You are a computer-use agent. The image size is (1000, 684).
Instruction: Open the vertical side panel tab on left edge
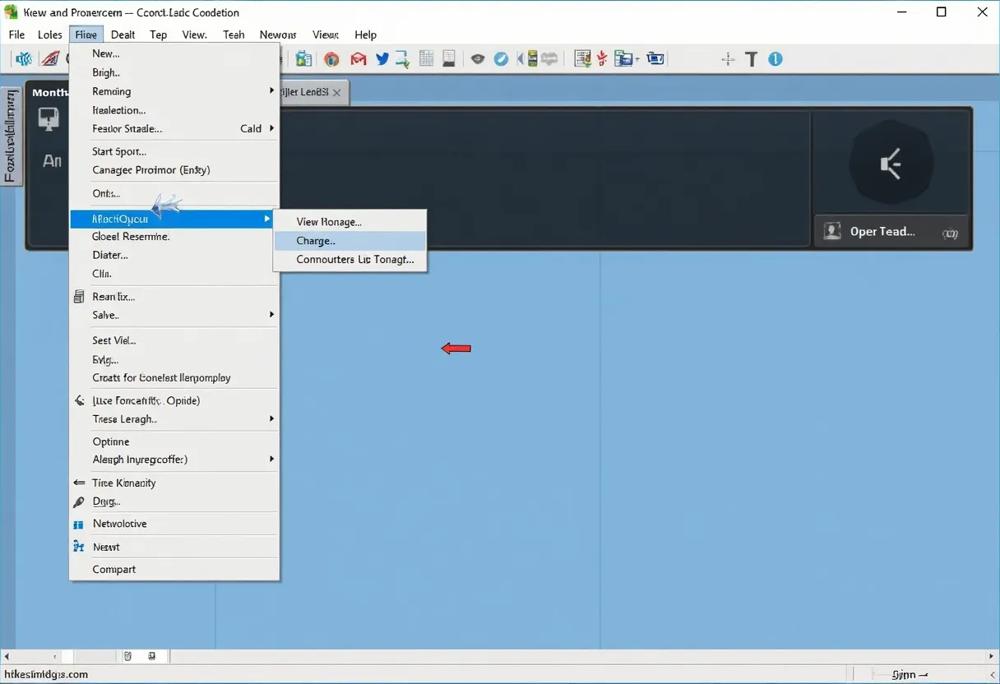10,136
